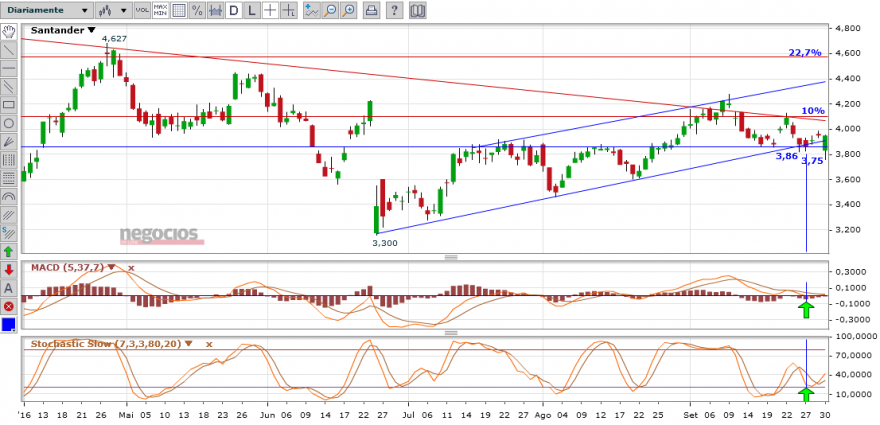Insert a green up arrow marker
Viewport: 880px width, 425px height.
click(9, 251)
